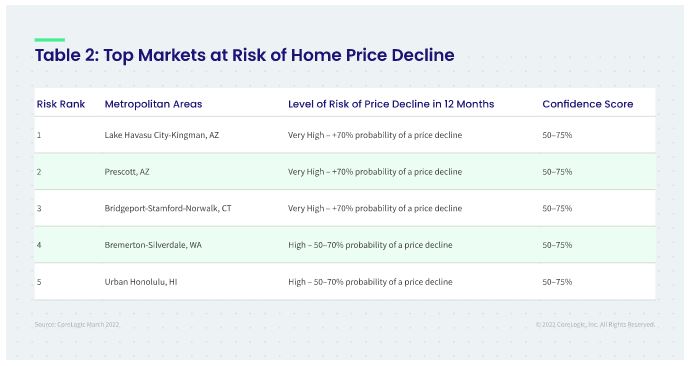Select the Urban Honolulu, HI cell
691x366 pixels.
(141, 282)
